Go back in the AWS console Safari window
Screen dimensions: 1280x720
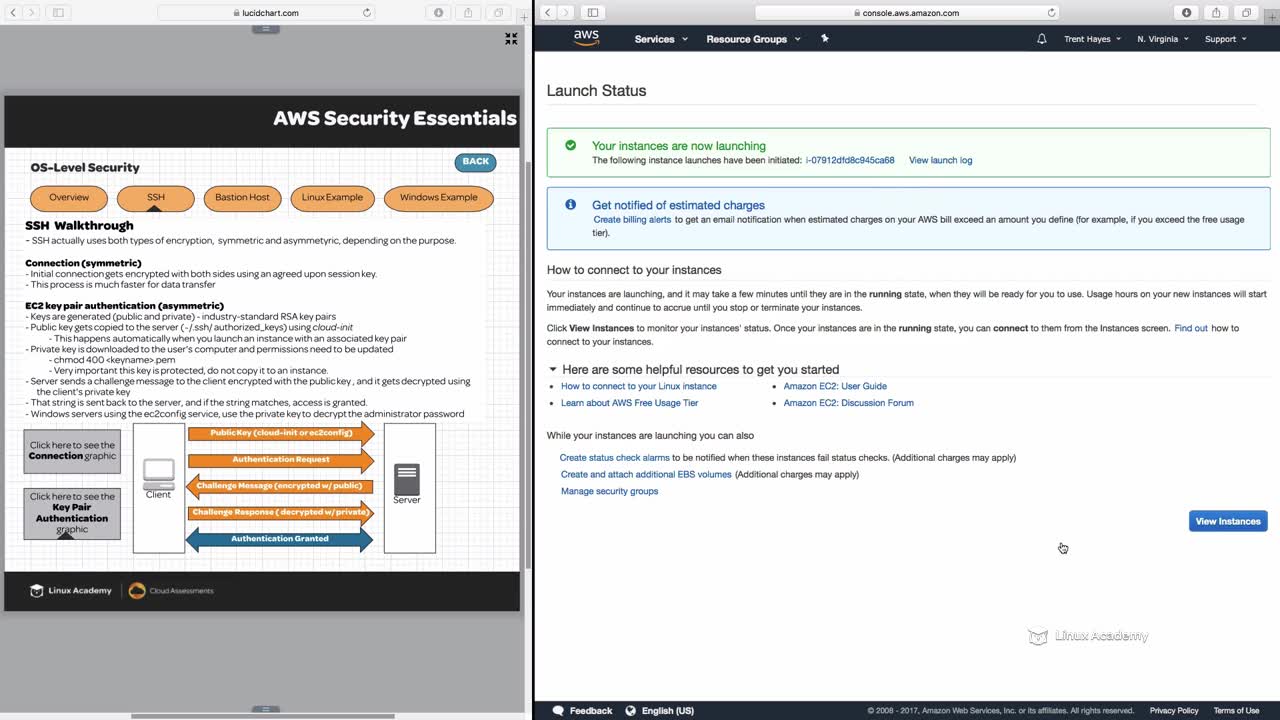click(x=548, y=13)
